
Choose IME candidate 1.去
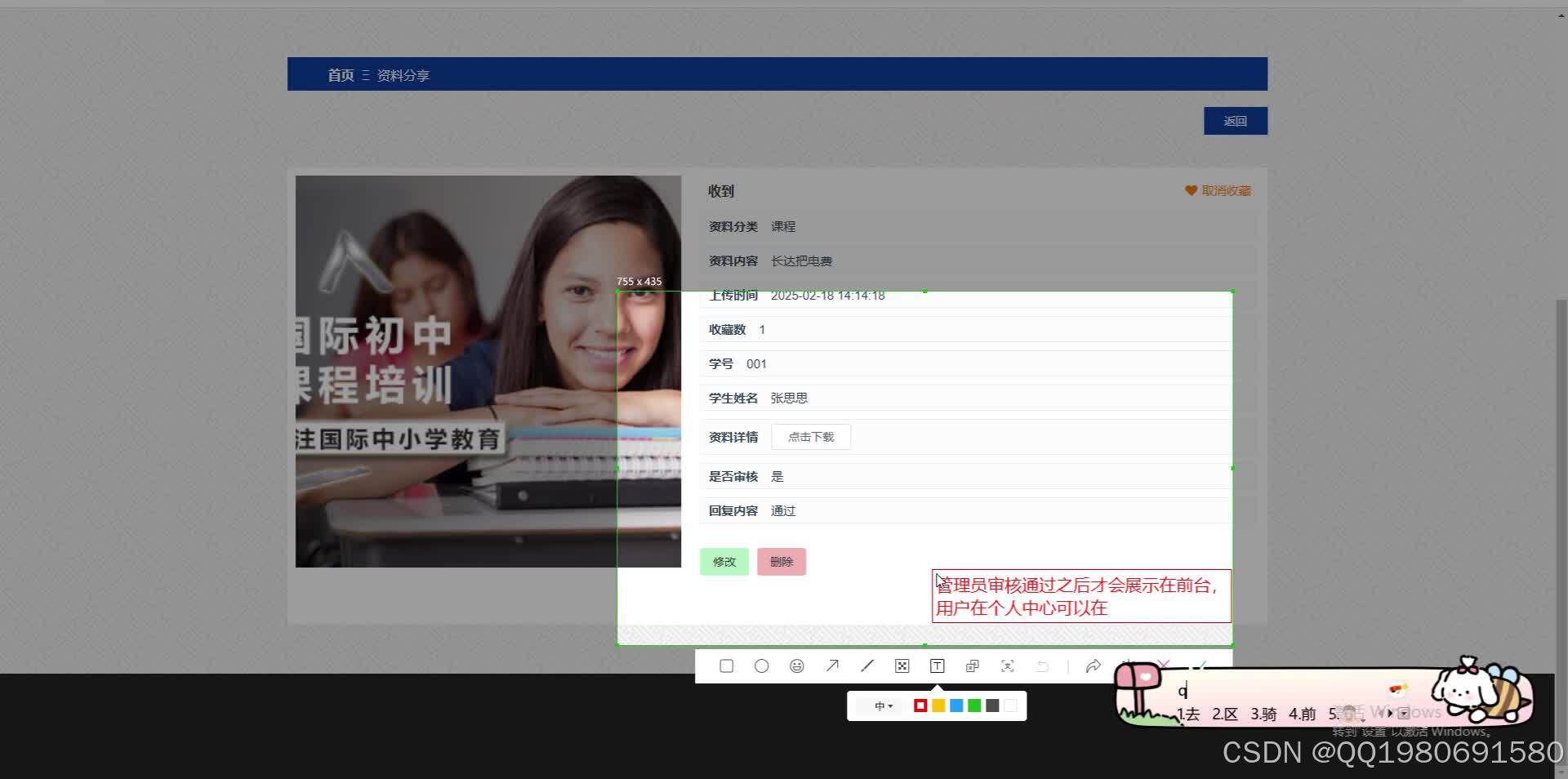tap(1188, 714)
